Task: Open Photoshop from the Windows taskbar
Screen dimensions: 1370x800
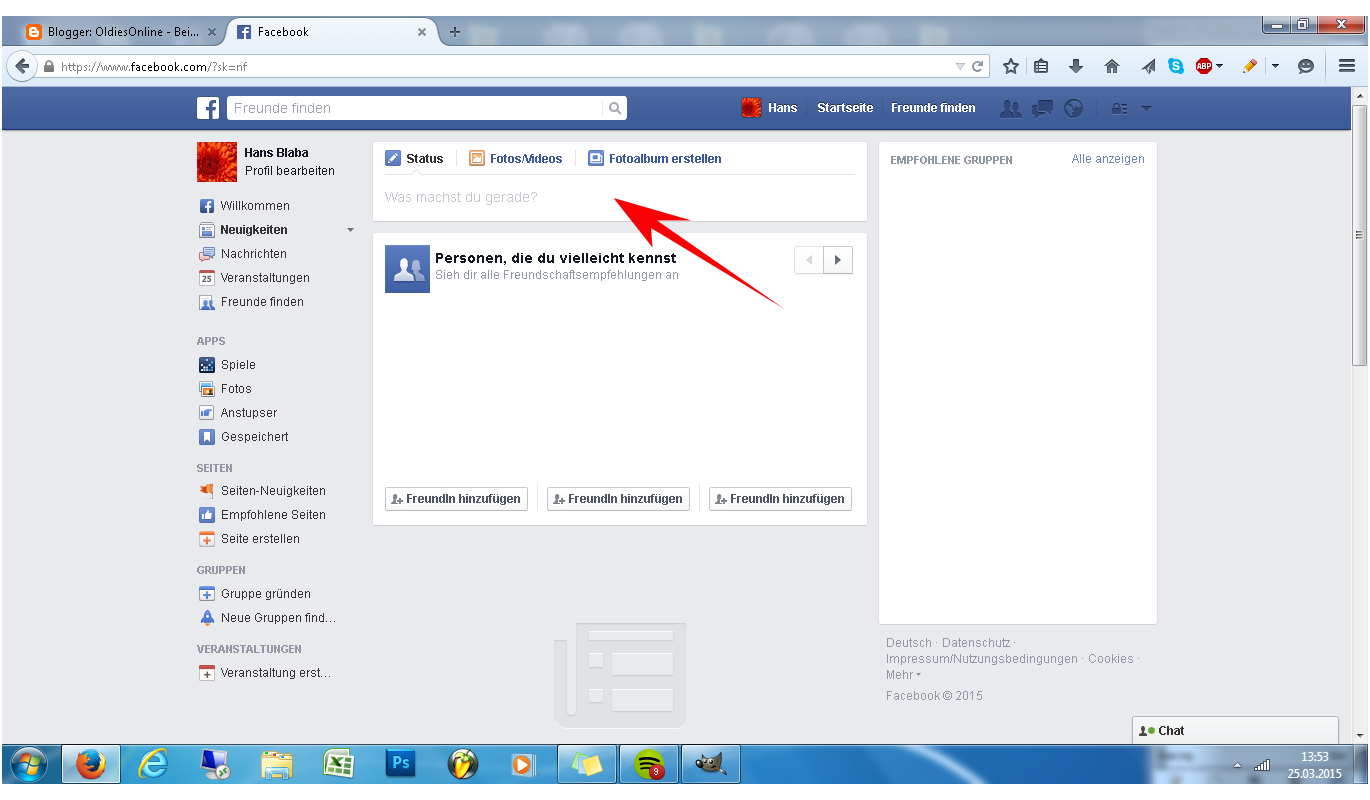Action: point(400,764)
